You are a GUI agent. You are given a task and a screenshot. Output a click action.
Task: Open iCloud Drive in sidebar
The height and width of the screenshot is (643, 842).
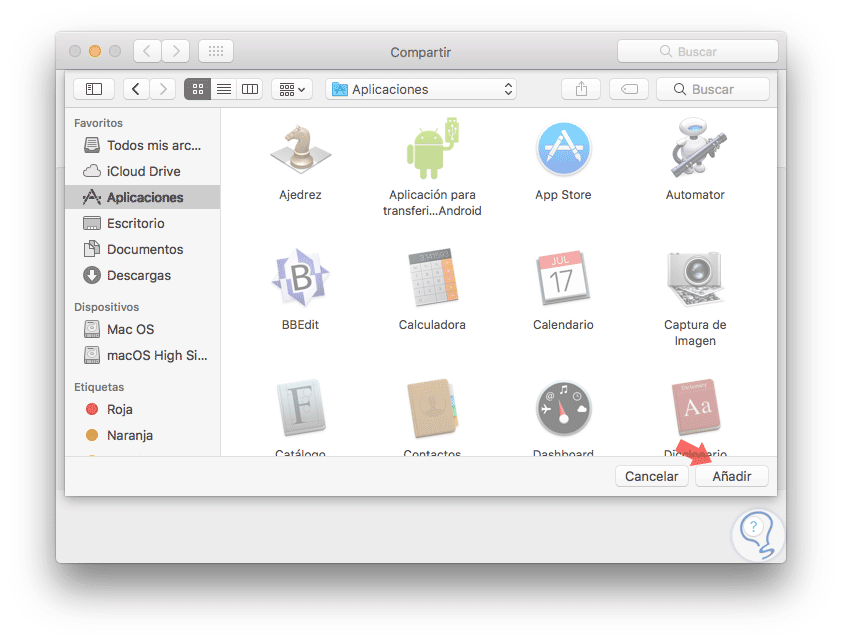click(142, 171)
